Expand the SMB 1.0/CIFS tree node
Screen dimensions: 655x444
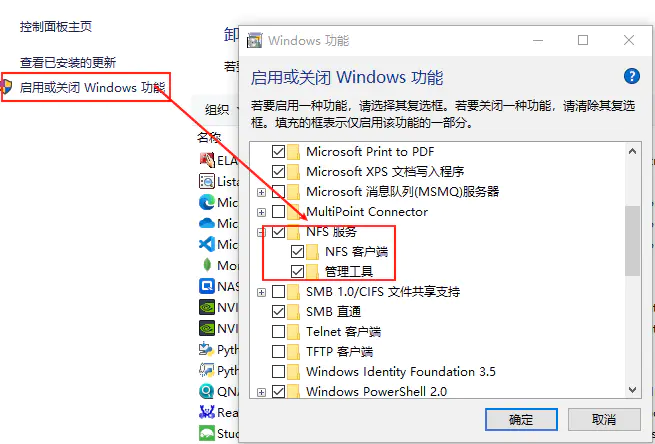click(x=261, y=292)
